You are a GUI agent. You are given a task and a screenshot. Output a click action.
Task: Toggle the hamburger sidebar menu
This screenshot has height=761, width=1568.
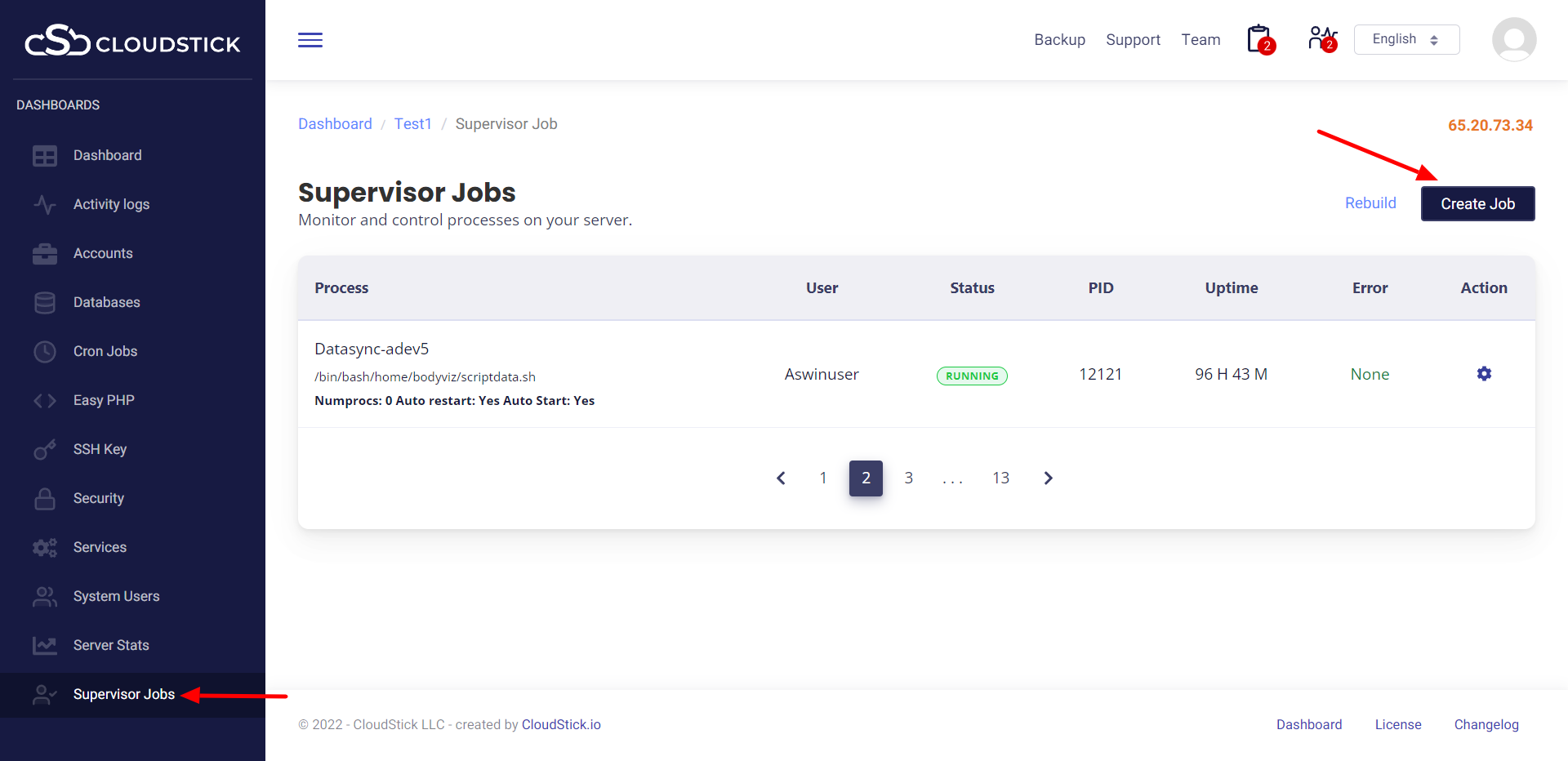[x=310, y=40]
